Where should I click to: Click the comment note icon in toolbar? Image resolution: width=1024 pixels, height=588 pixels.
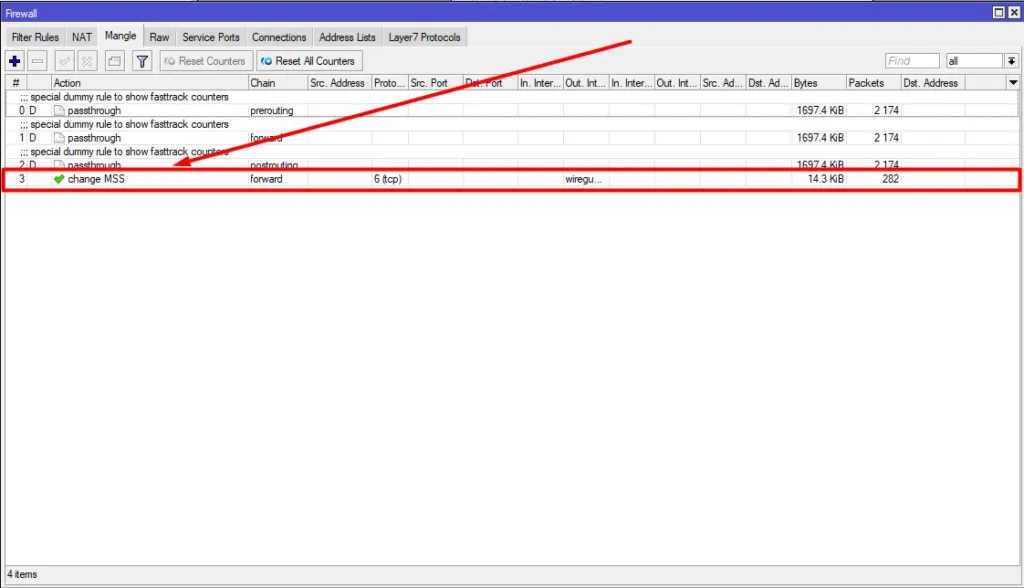pos(115,61)
